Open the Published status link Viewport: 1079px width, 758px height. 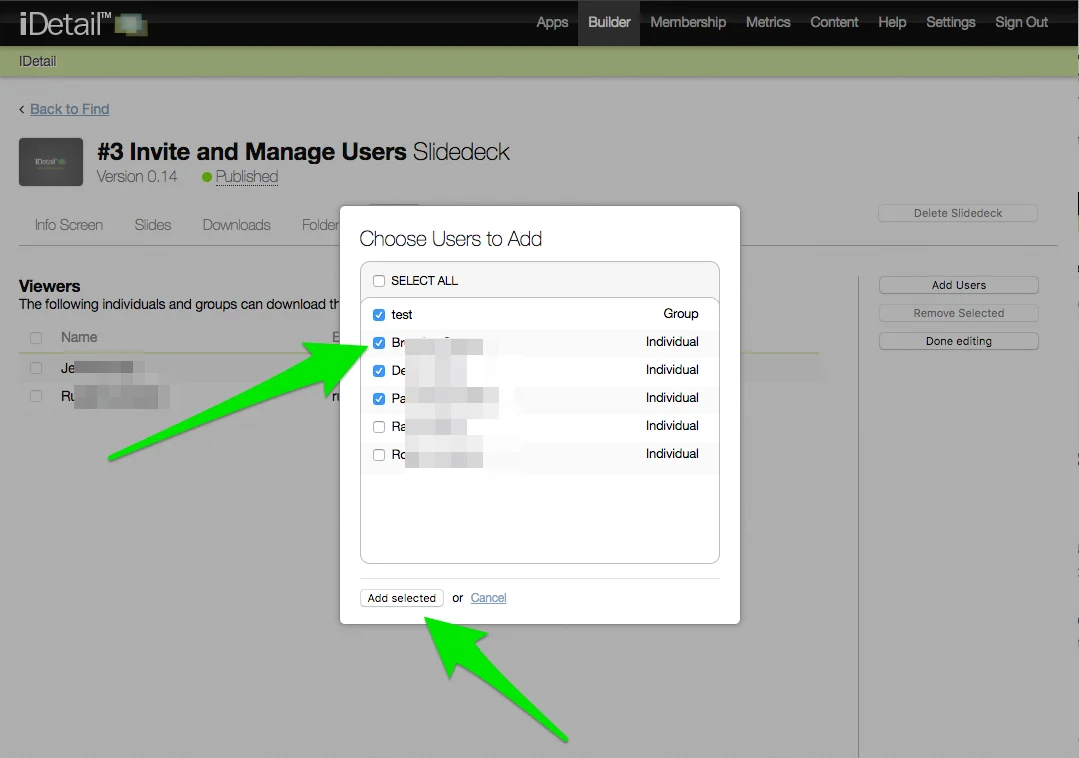246,177
